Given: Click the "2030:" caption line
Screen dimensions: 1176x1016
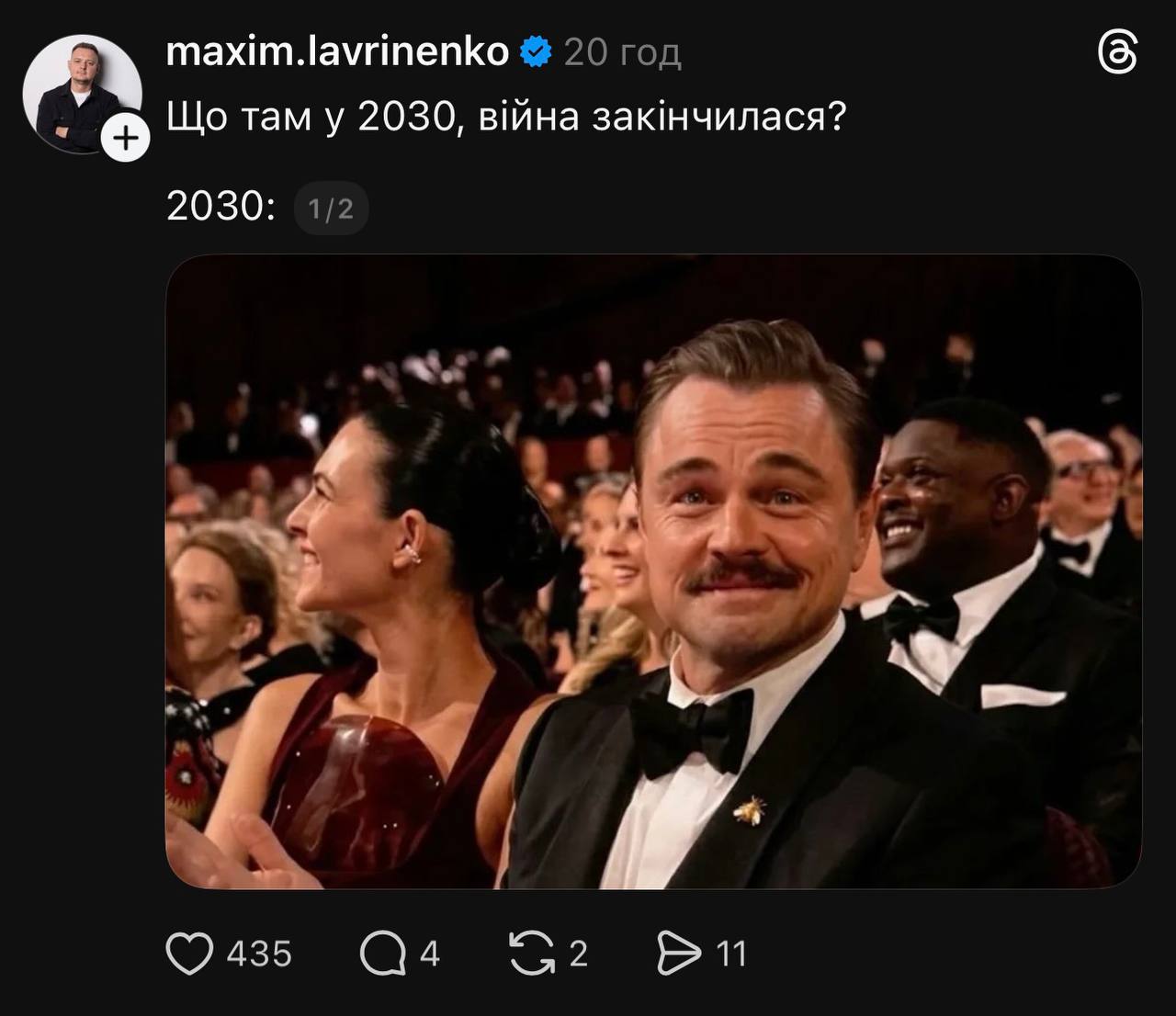Looking at the screenshot, I should point(220,208).
